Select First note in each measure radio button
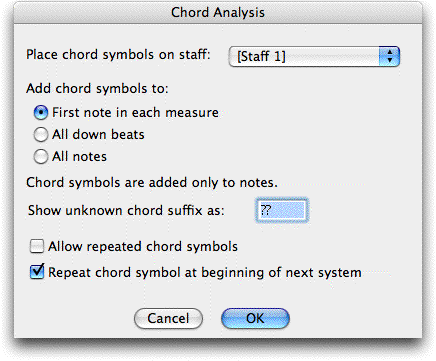This screenshot has width=436, height=361. click(x=41, y=113)
